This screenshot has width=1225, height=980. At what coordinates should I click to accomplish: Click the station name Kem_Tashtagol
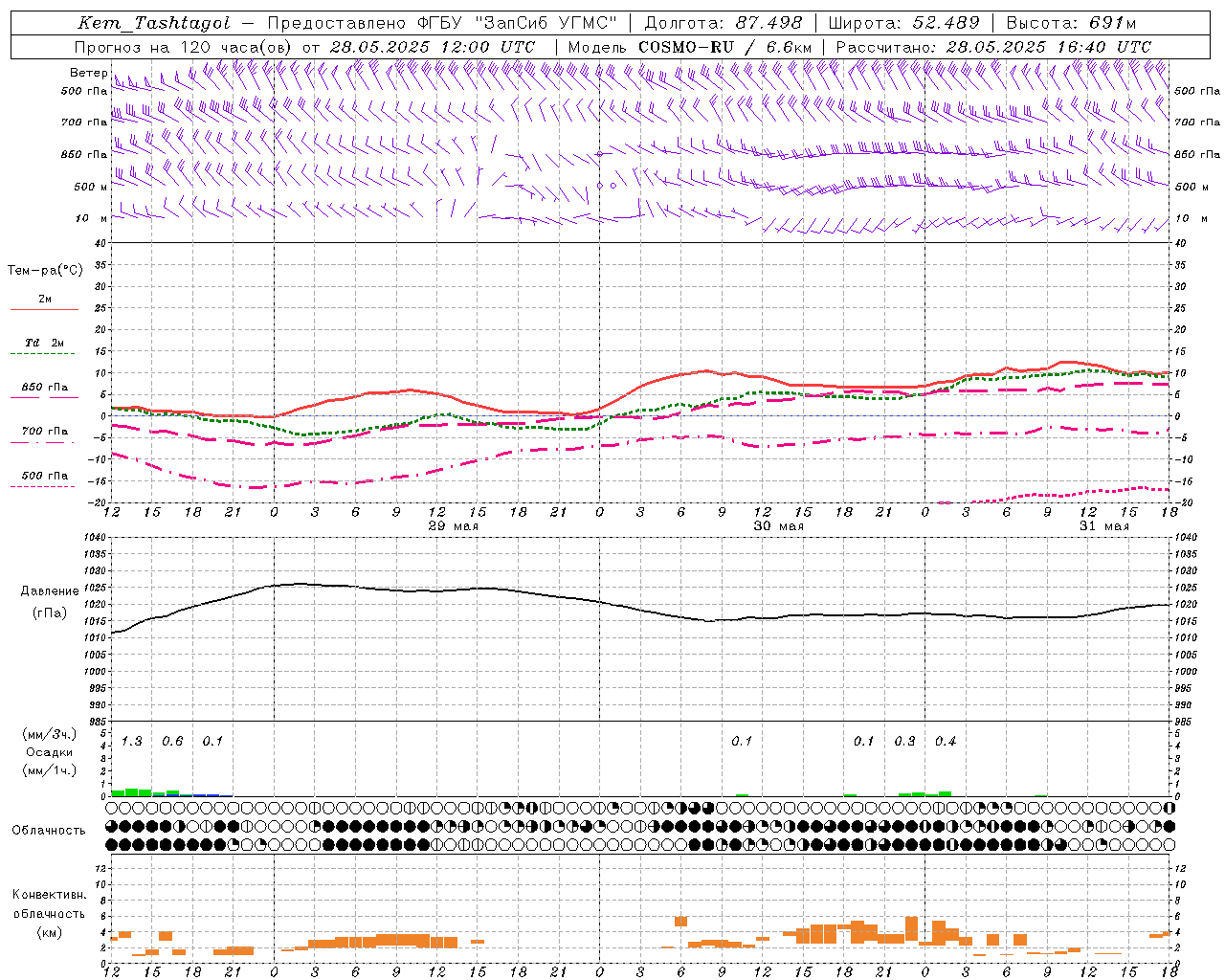click(x=153, y=23)
